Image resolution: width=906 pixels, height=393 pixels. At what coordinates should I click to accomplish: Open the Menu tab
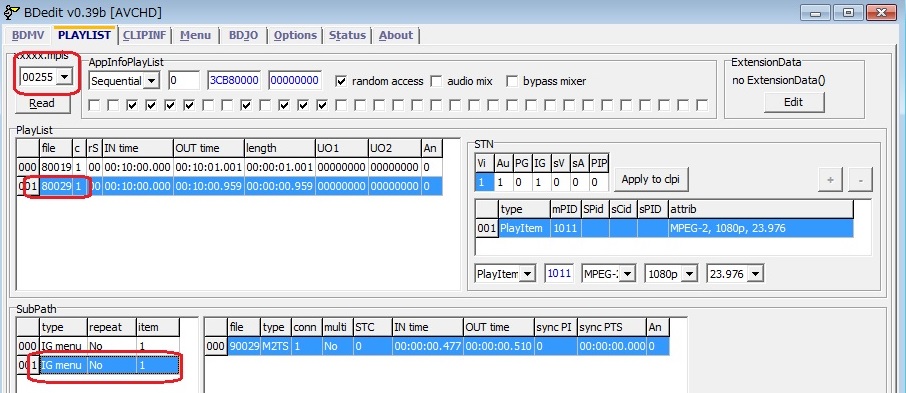pos(195,35)
